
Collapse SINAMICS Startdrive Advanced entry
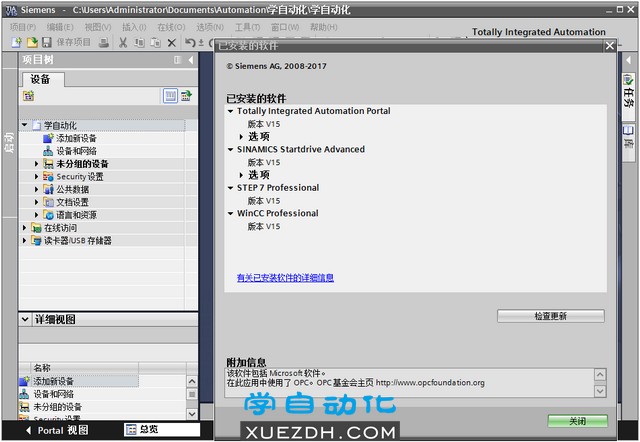[x=231, y=149]
